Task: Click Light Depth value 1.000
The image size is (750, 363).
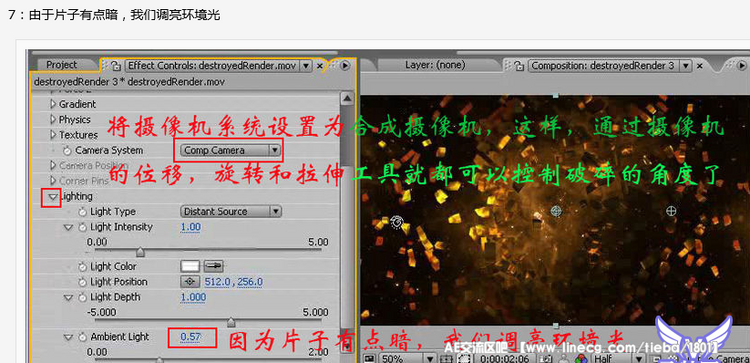Action: click(193, 297)
